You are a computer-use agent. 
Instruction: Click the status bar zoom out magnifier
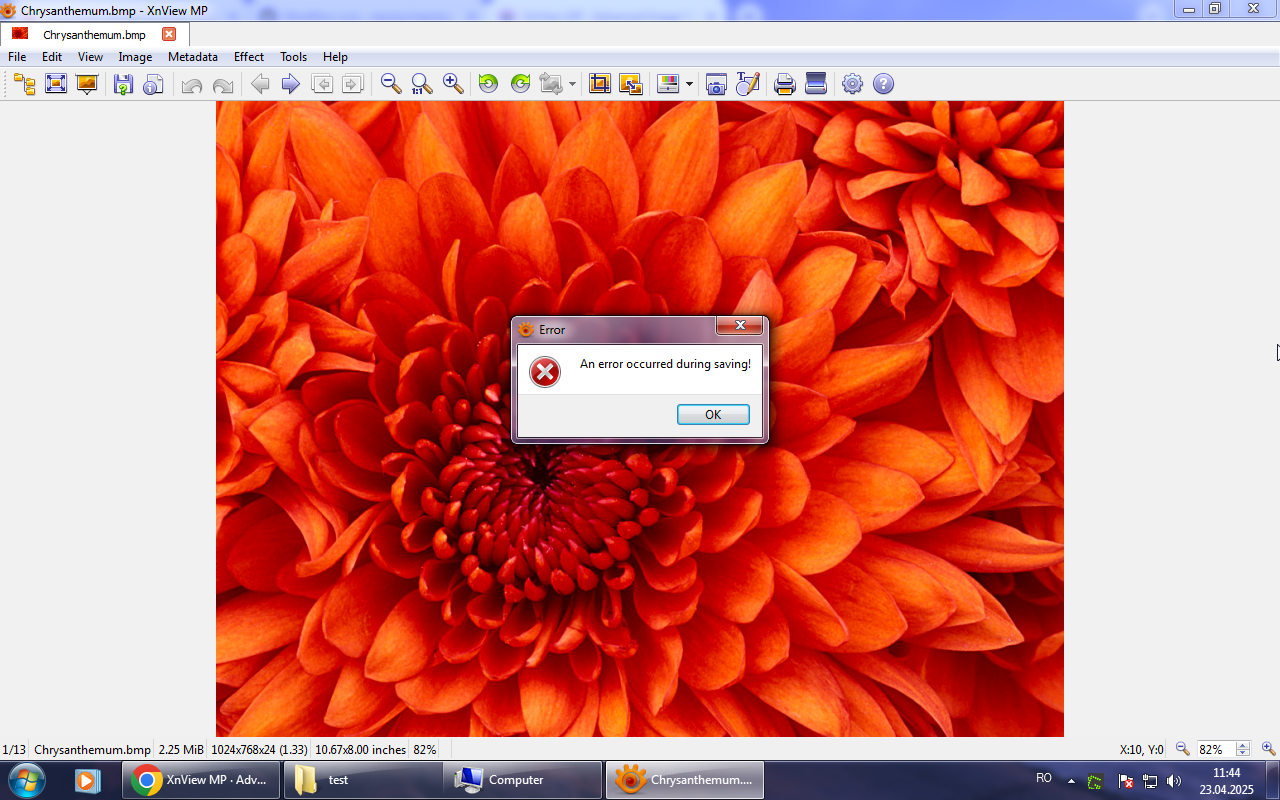(1182, 749)
